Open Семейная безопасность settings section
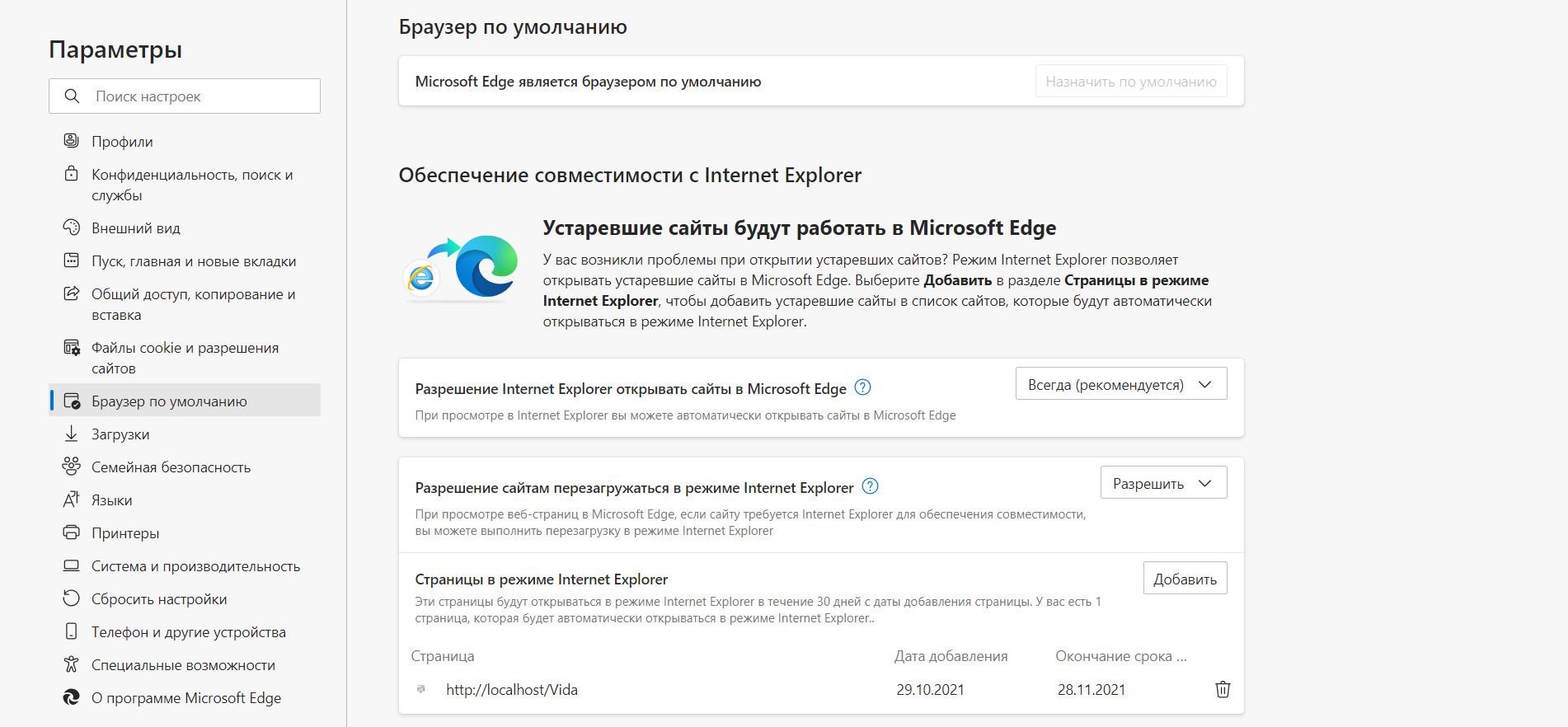This screenshot has width=1568, height=727. 171,467
